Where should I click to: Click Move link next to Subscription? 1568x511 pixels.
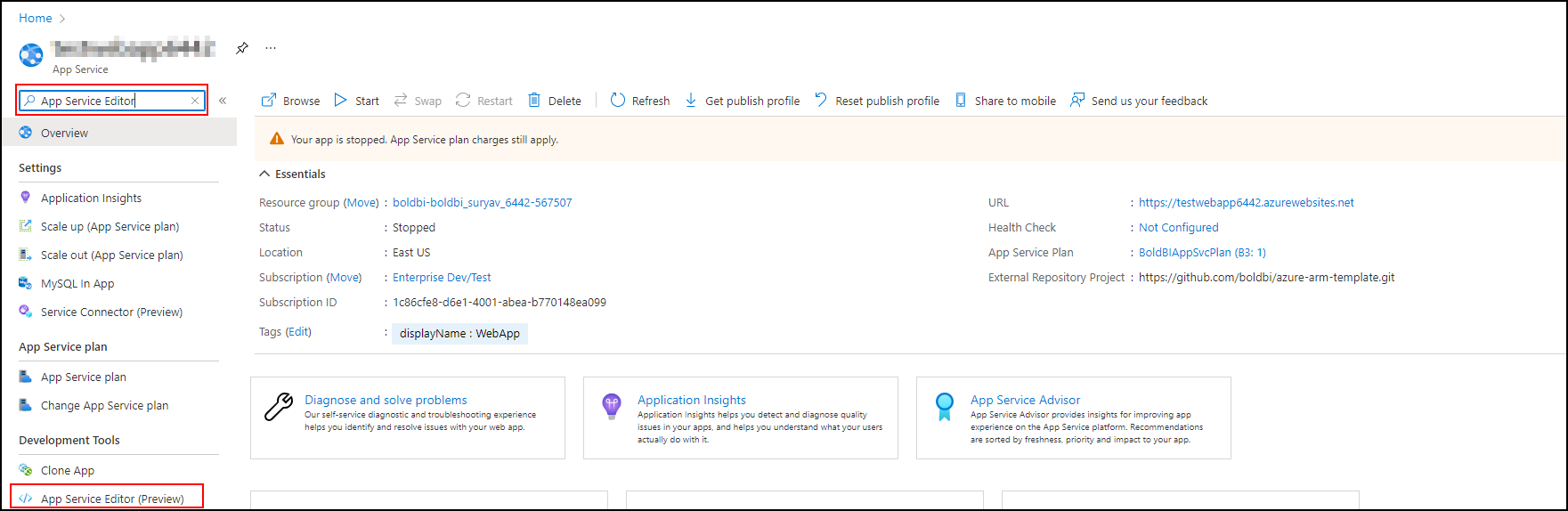click(x=345, y=277)
